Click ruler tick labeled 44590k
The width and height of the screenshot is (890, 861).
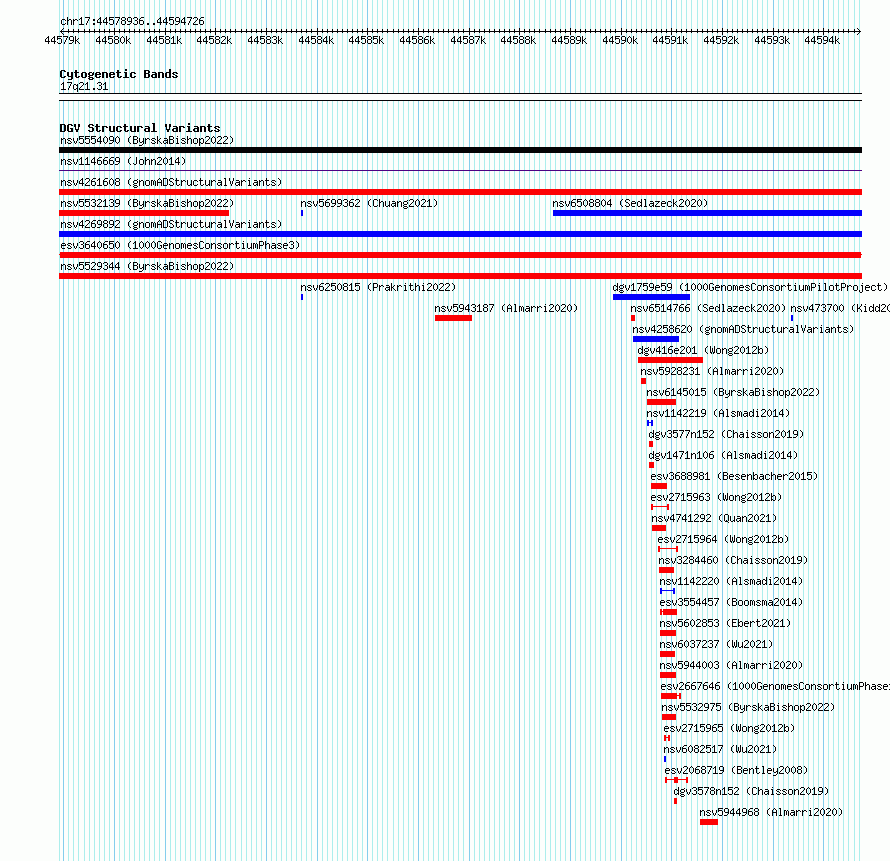coord(620,40)
